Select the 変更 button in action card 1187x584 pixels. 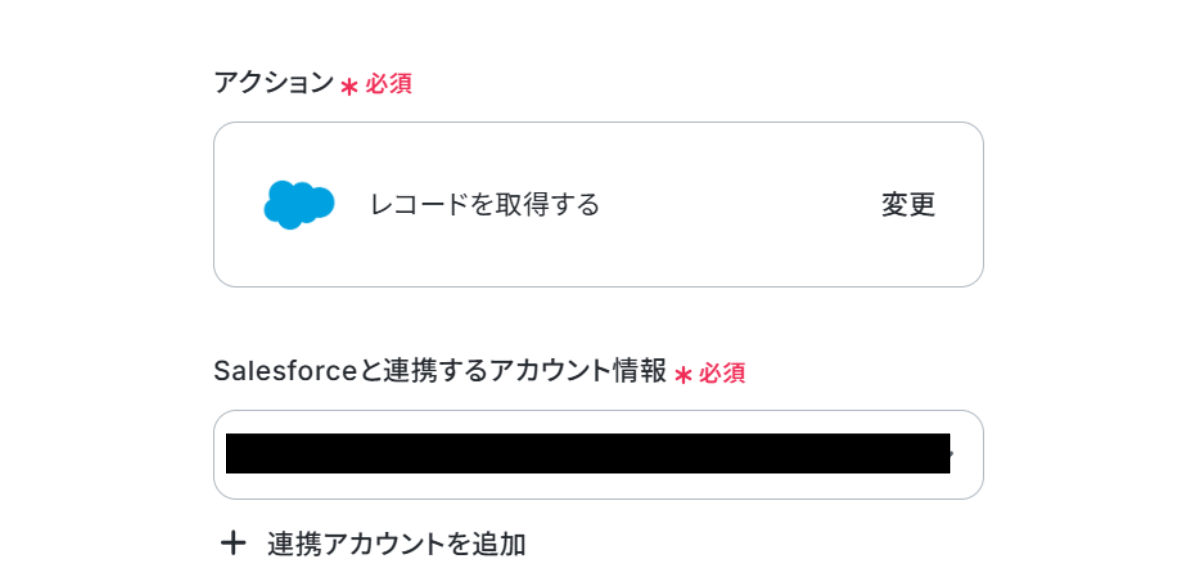[908, 205]
